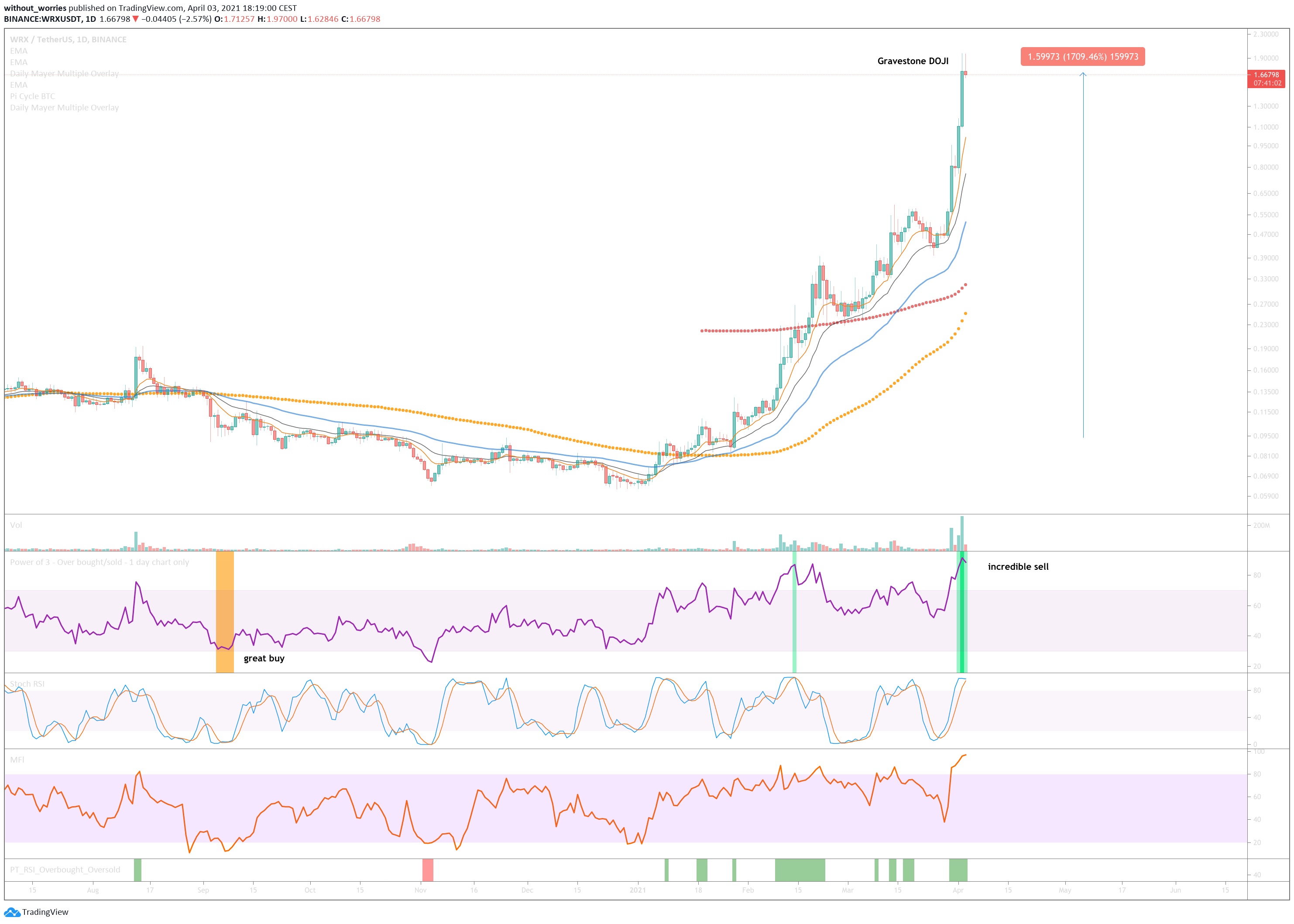Click the Daily Mayer Multiple Overlay below Pi Cycle BTC
1294x924 pixels.
point(64,107)
